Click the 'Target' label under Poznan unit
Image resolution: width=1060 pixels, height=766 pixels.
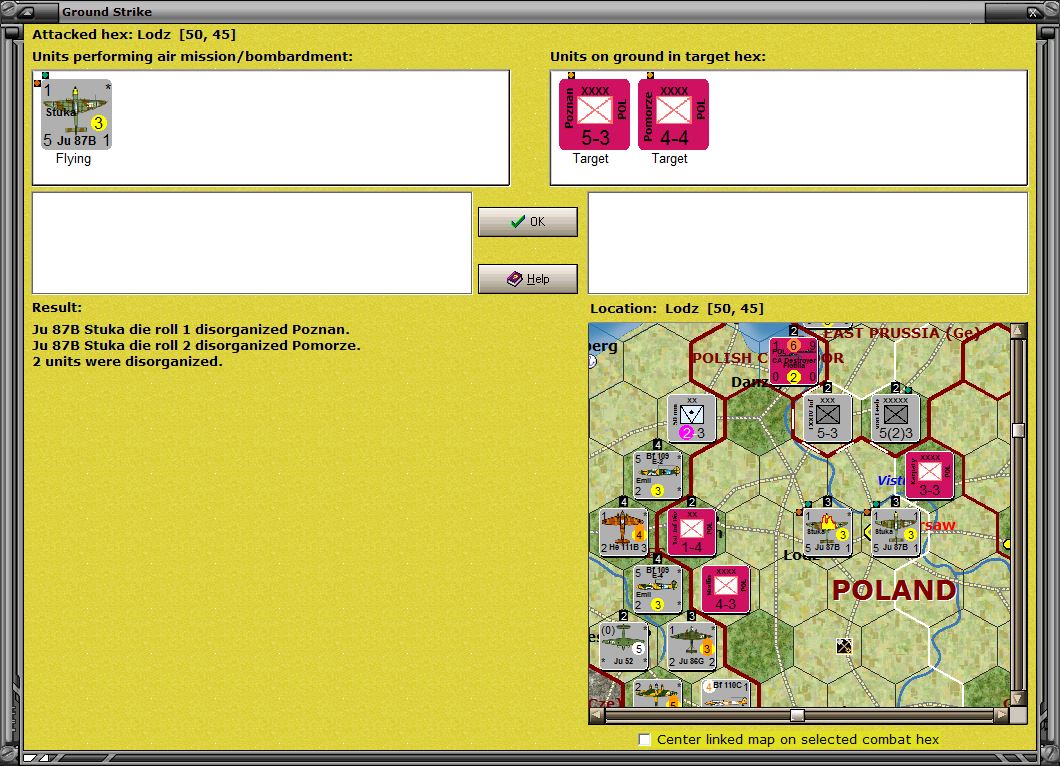coord(590,159)
